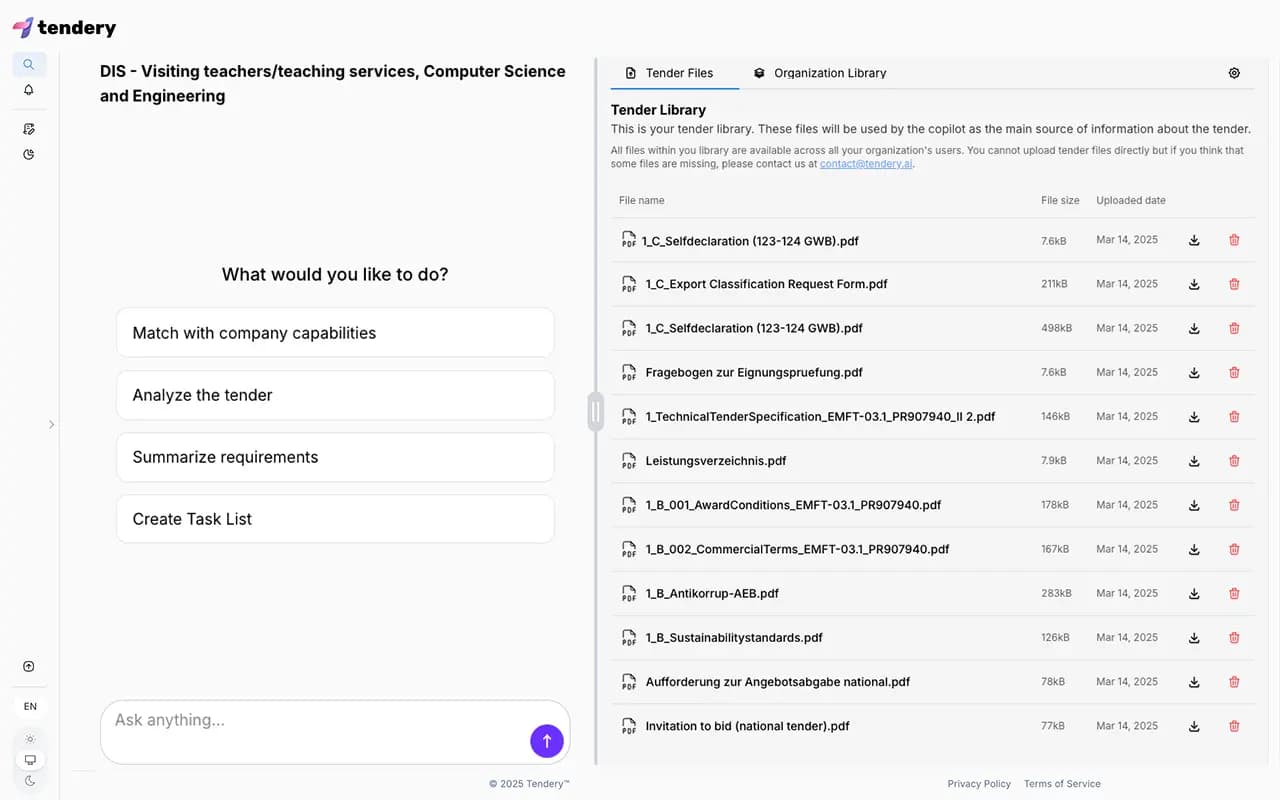Download 1_B_Antikorrup-AEB.pdf using its download icon

click(x=1193, y=593)
